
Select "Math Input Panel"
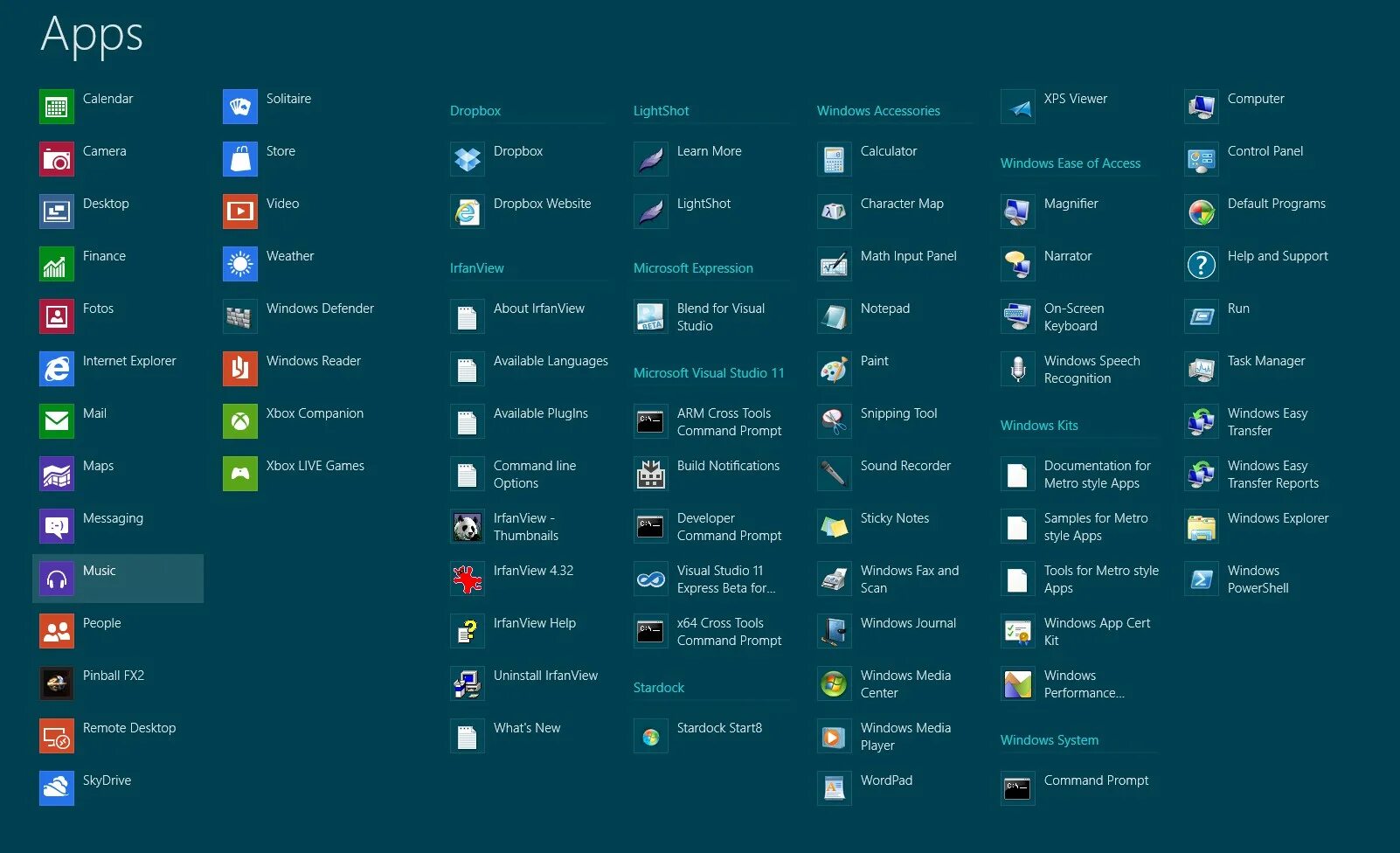908,256
